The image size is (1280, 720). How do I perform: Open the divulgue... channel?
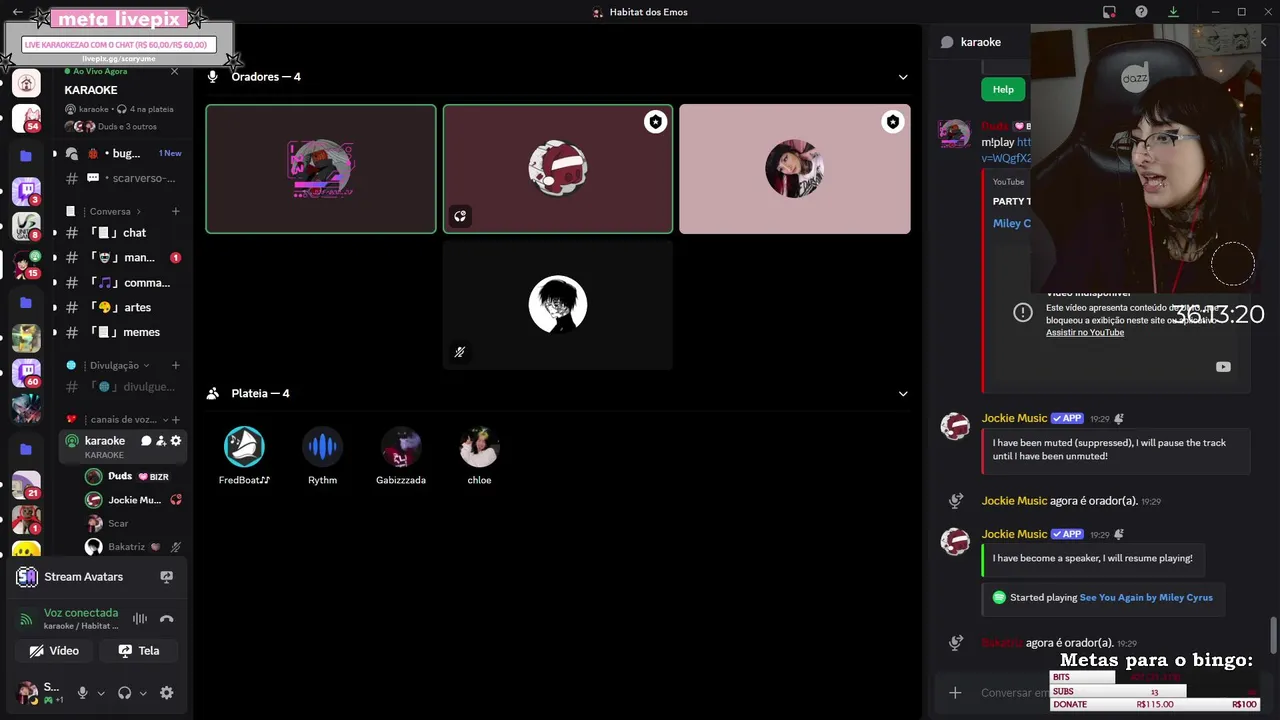click(122, 387)
